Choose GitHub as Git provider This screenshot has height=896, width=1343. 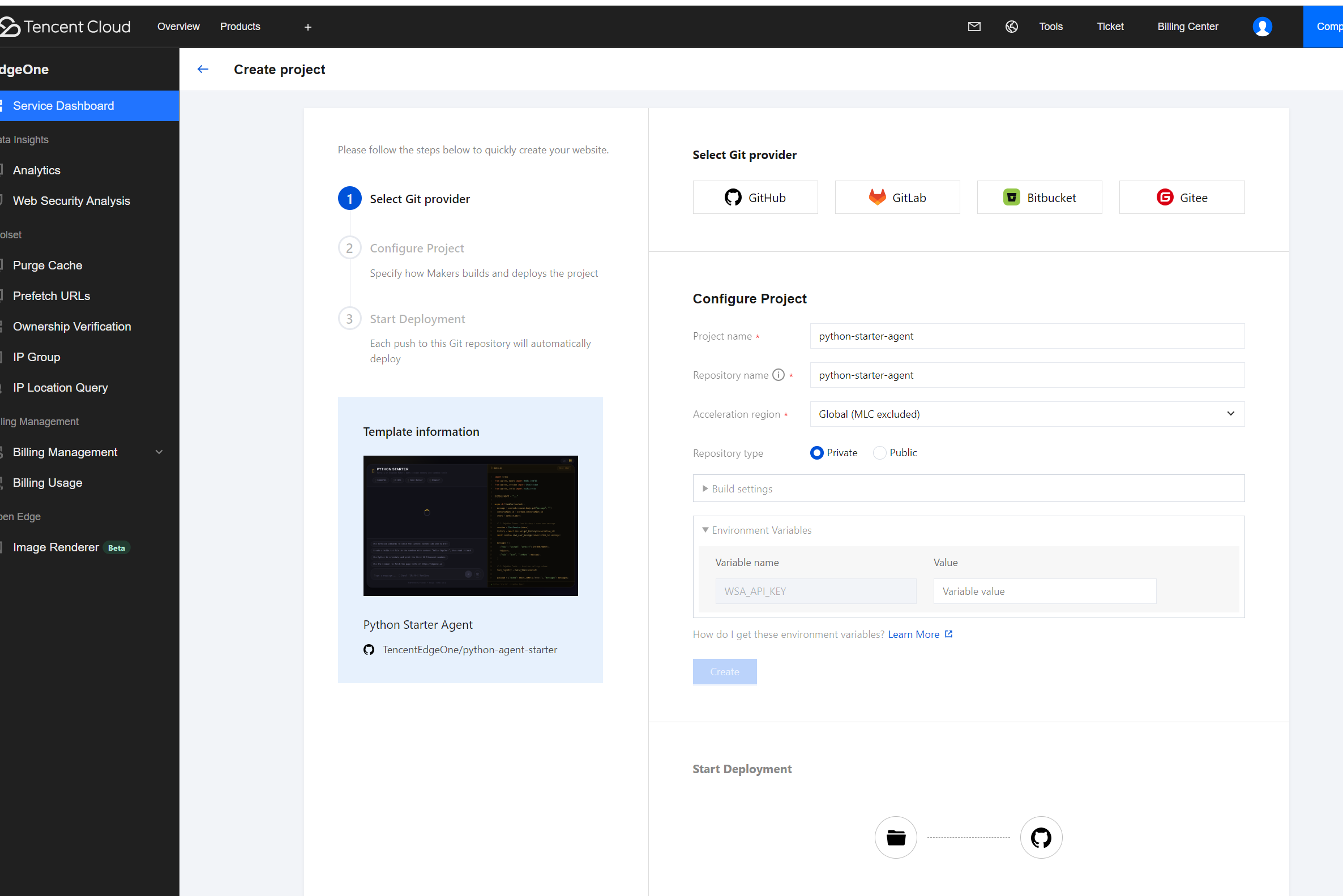755,198
